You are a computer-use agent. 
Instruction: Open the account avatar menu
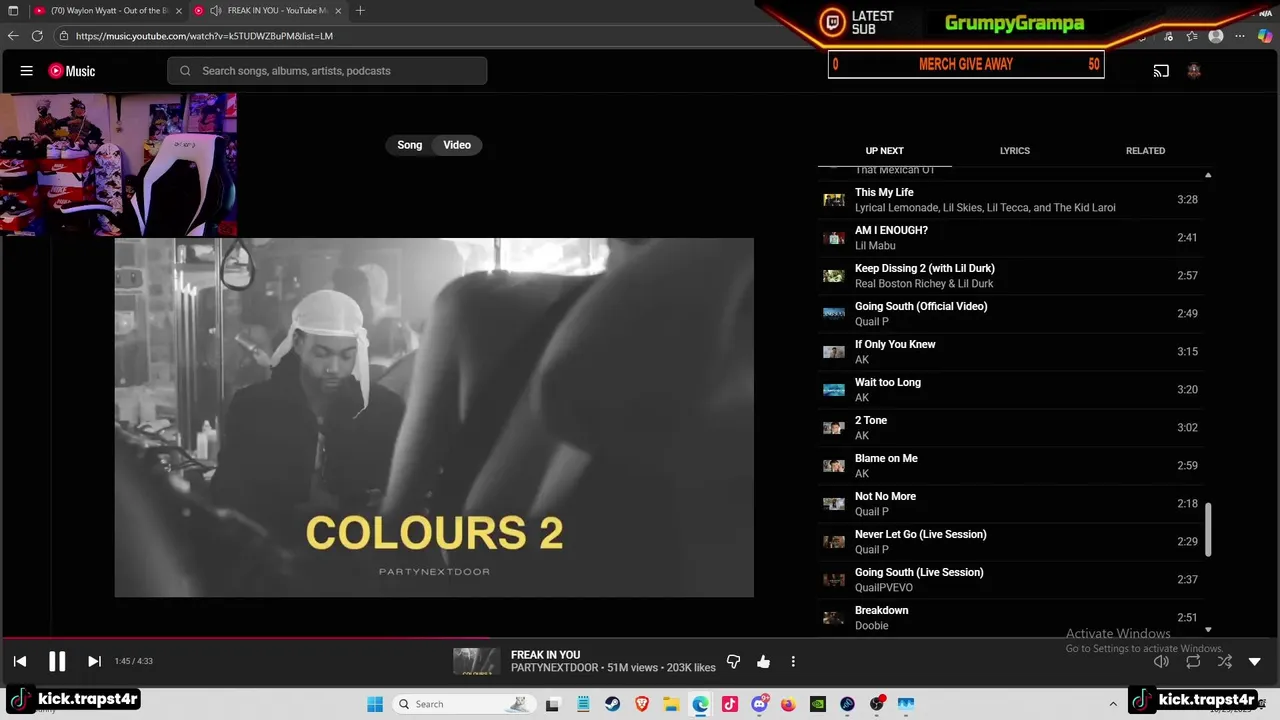[x=1194, y=71]
